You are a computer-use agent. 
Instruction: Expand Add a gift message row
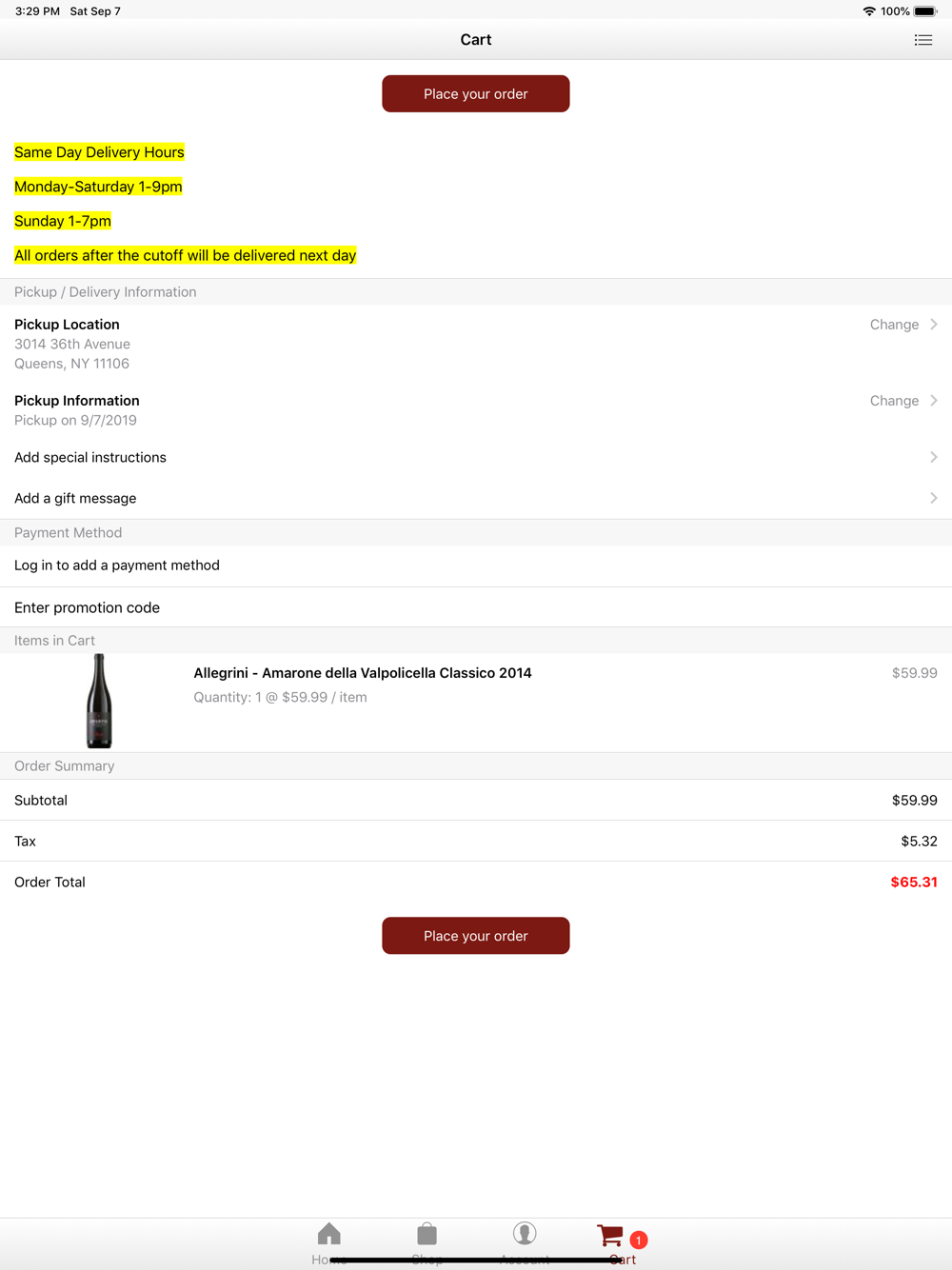point(476,499)
